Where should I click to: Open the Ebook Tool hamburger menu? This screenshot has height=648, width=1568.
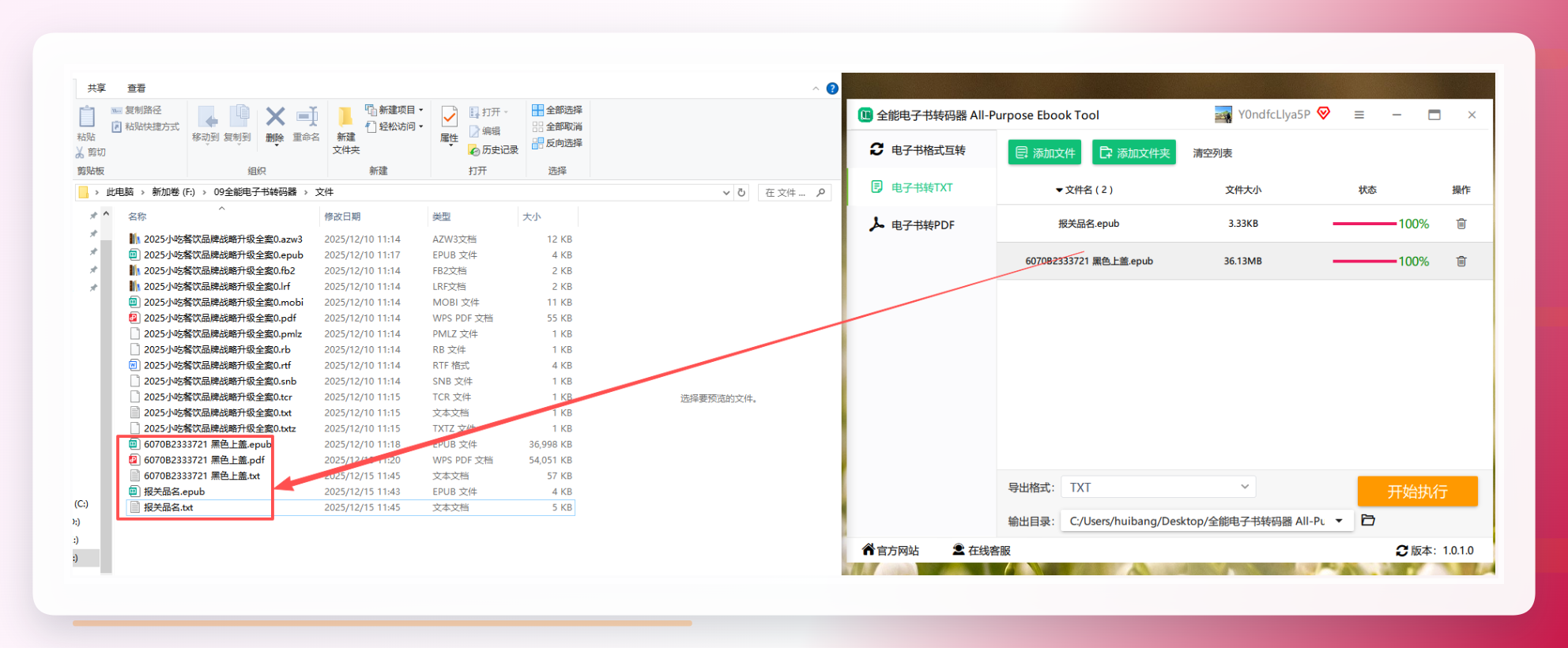tap(1359, 115)
